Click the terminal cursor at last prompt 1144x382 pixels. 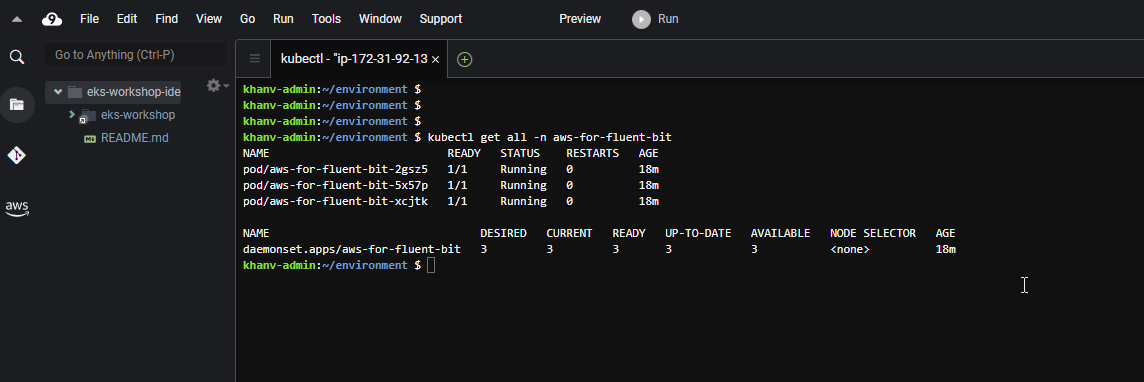click(x=431, y=265)
